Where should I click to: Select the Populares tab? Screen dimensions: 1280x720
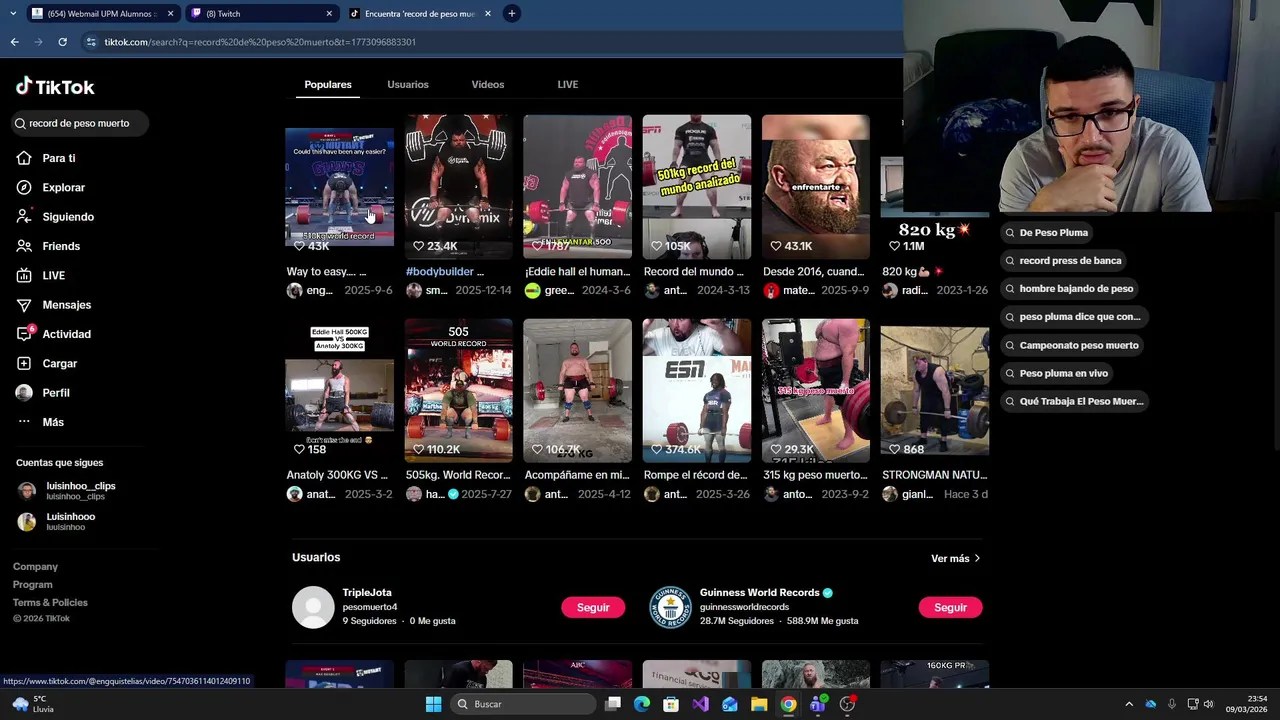pyautogui.click(x=328, y=85)
